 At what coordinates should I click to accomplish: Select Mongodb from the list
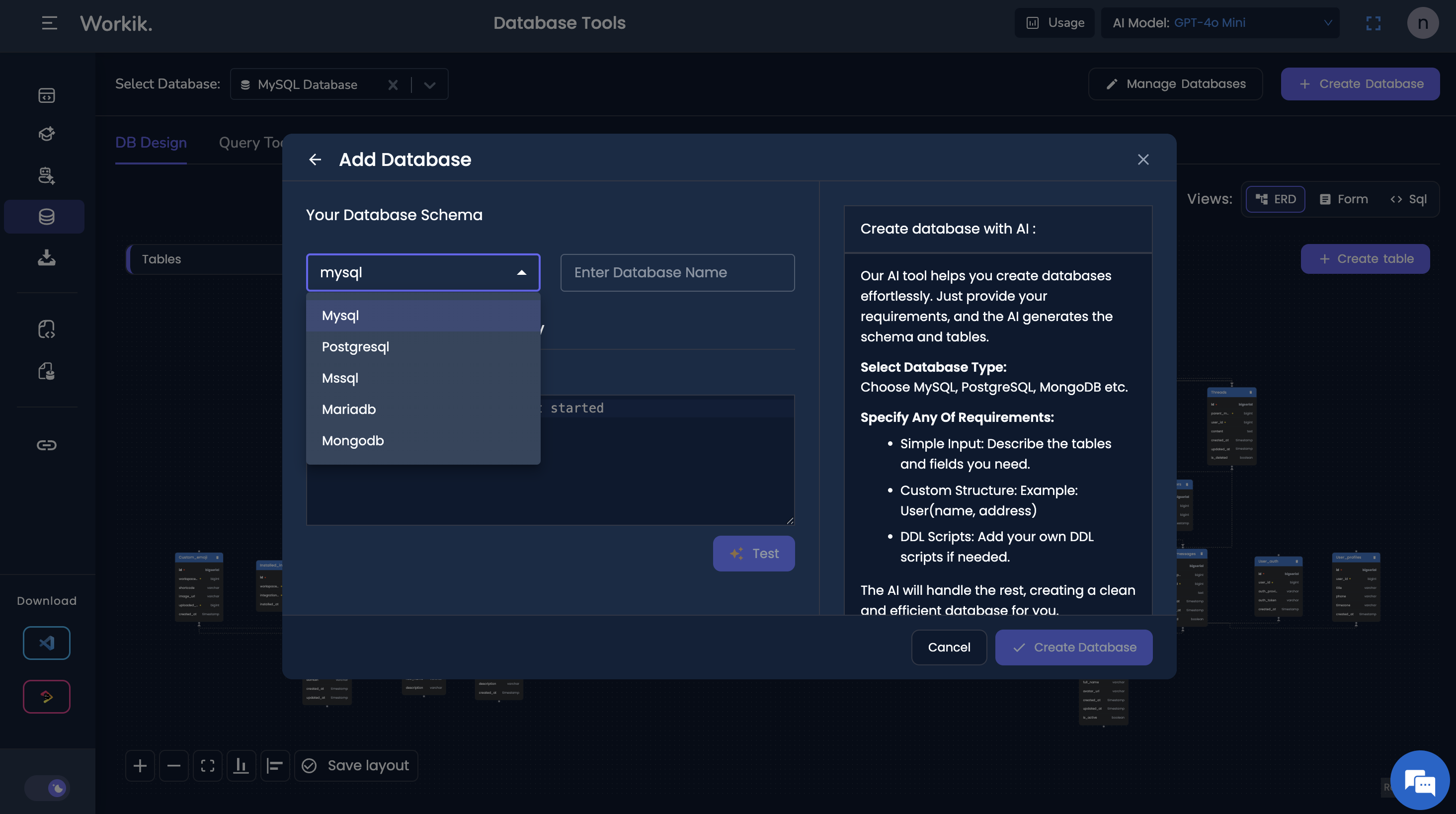pos(423,440)
